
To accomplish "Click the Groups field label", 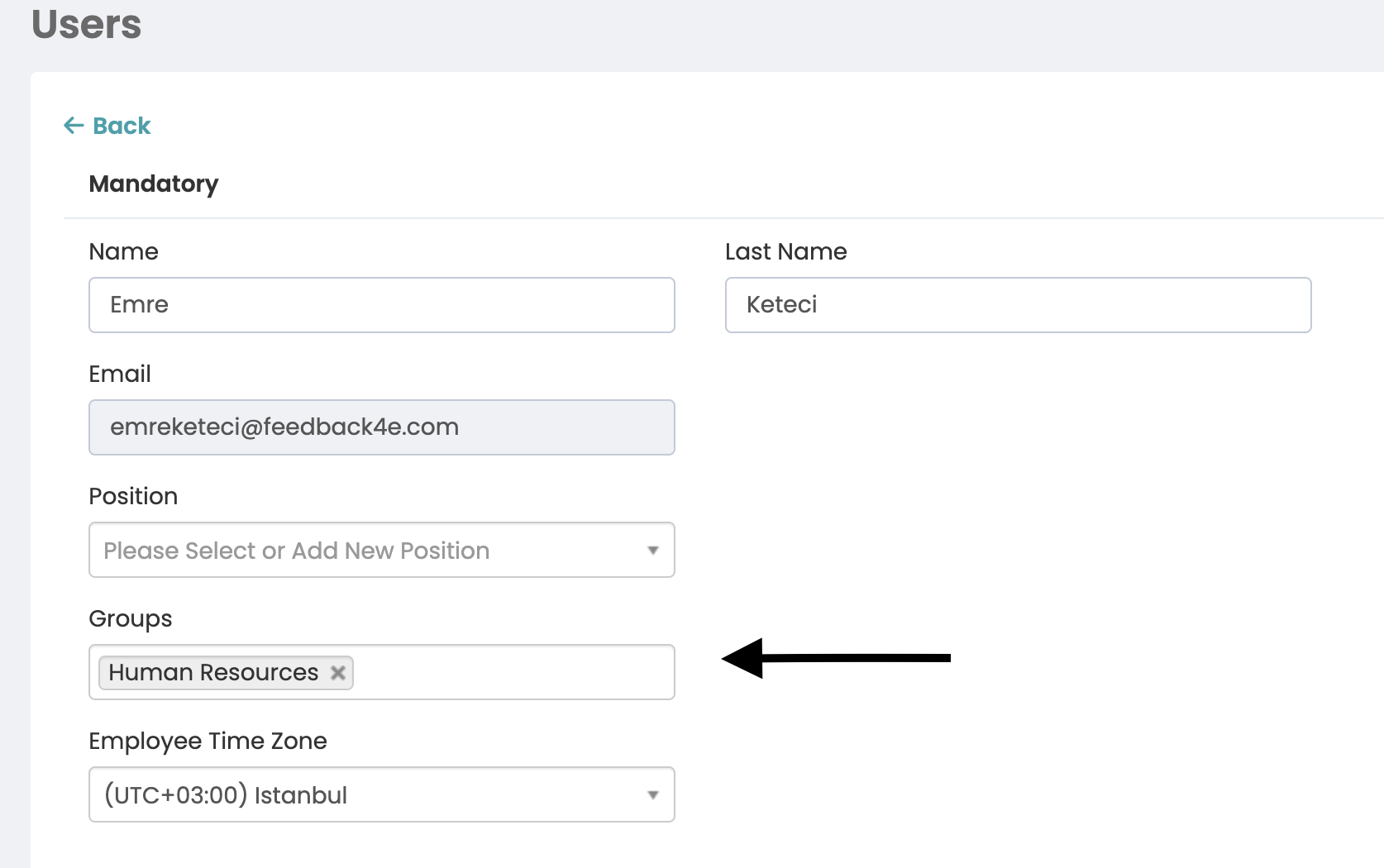I will [x=131, y=618].
